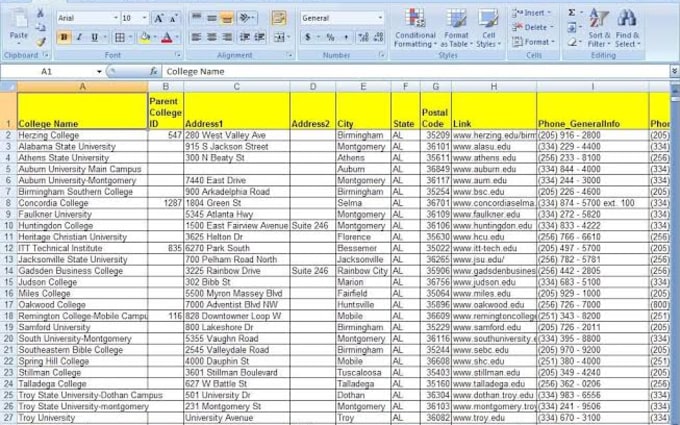Select the Phone_GeneralInfo header cell
Screen dimensions: 680x425
click(592, 111)
